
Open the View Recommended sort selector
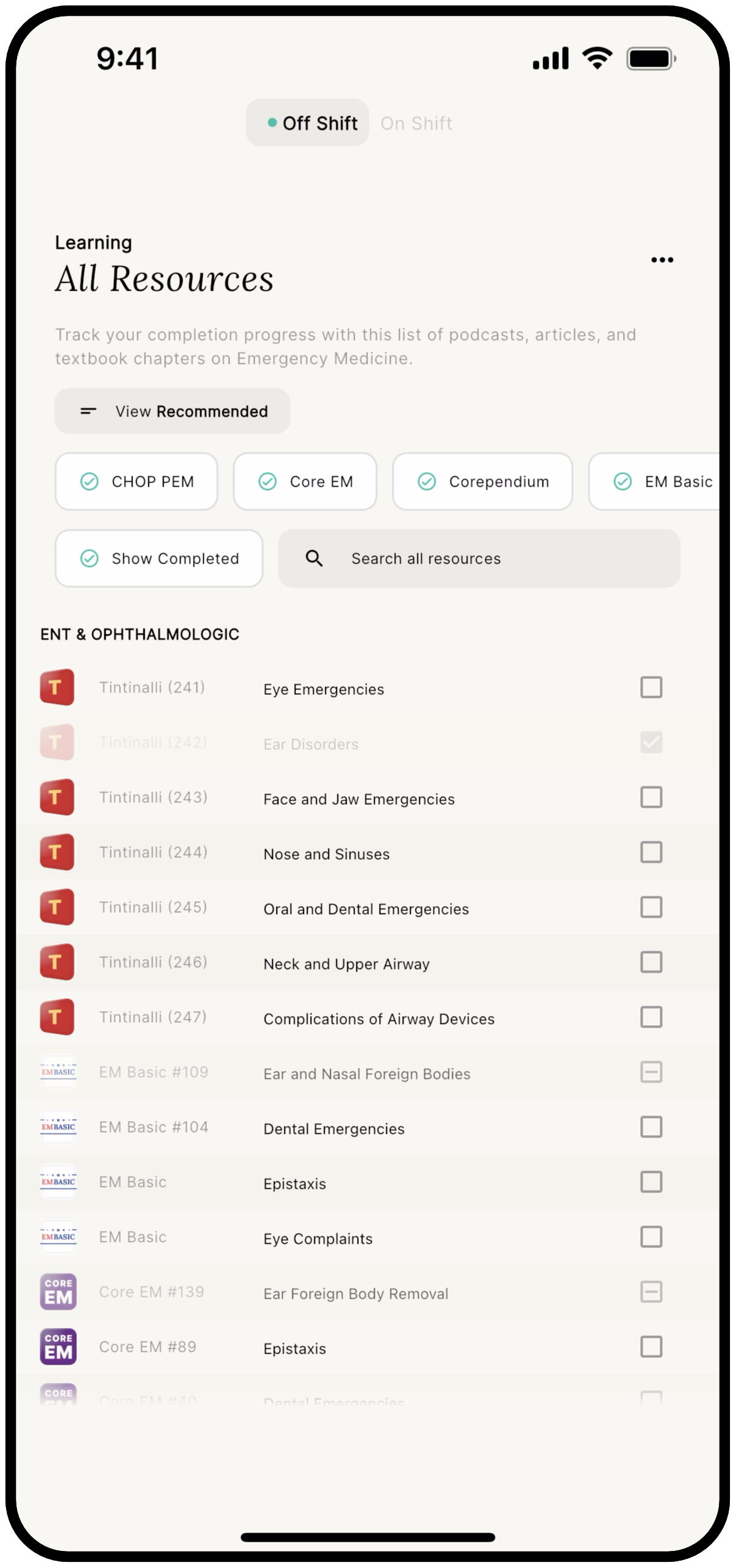(x=172, y=411)
